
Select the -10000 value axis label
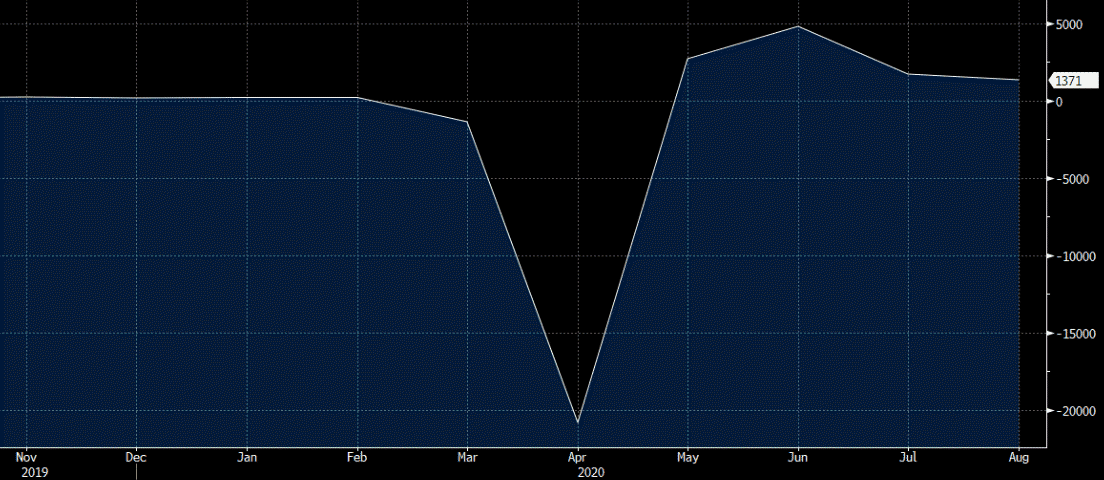pyautogui.click(x=1072, y=256)
